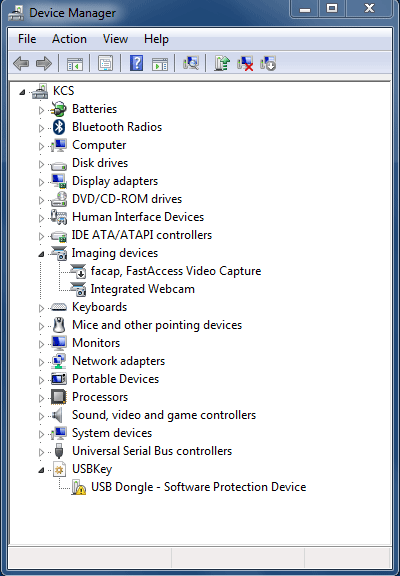Expand the Computer category
The image size is (400, 576).
click(41, 146)
